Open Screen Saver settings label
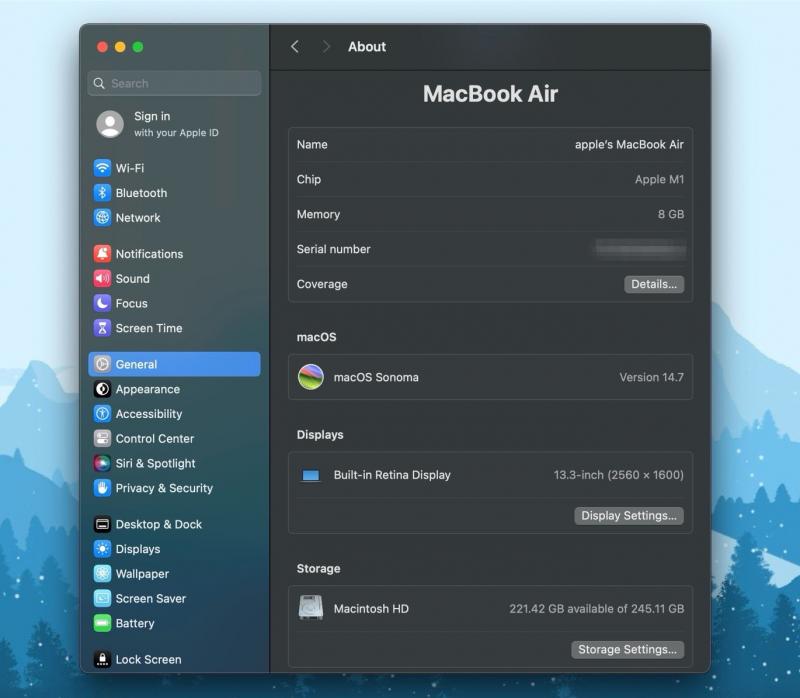The height and width of the screenshot is (698, 800). [151, 599]
